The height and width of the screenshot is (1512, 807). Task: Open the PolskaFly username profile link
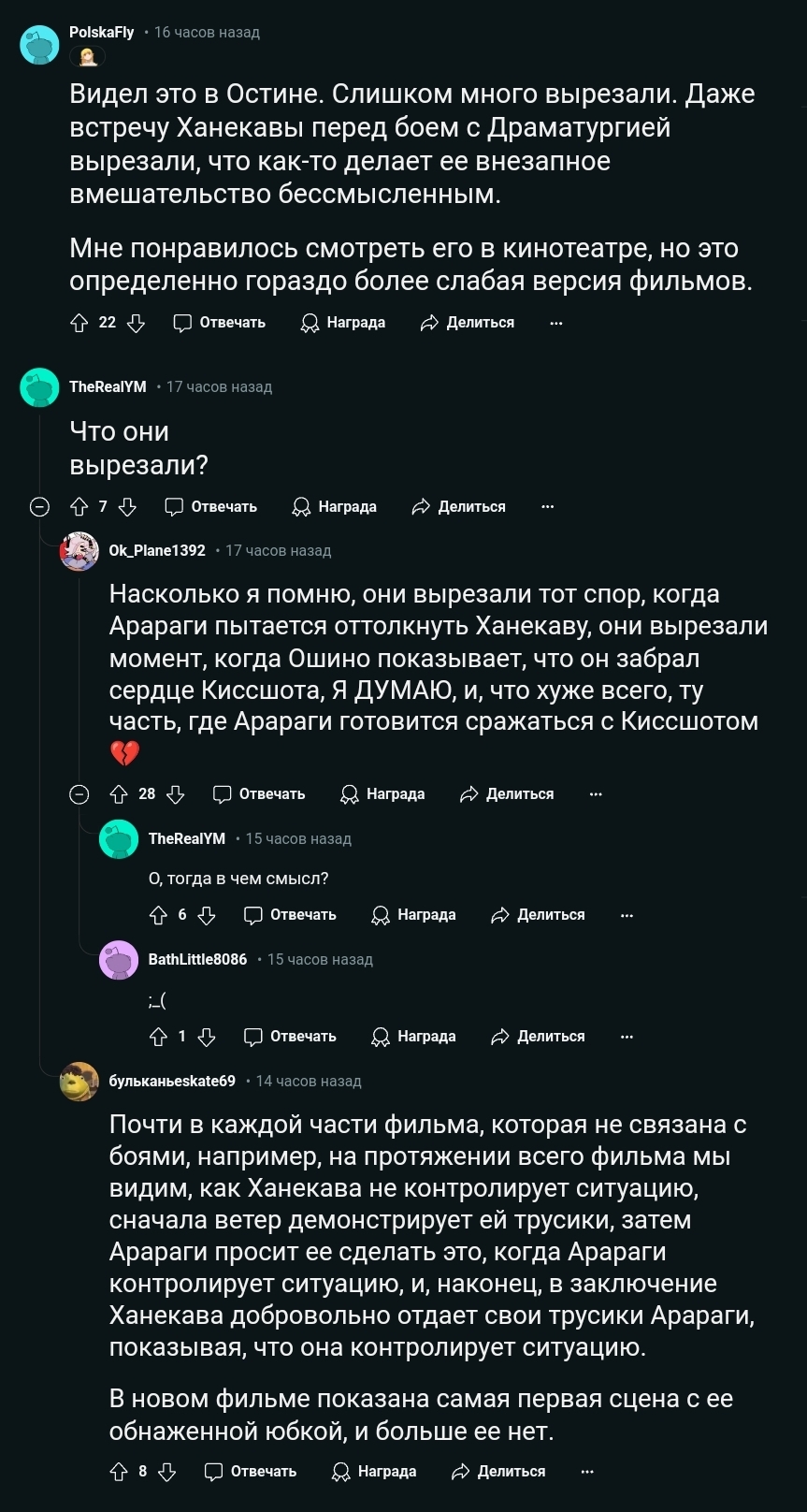102,33
